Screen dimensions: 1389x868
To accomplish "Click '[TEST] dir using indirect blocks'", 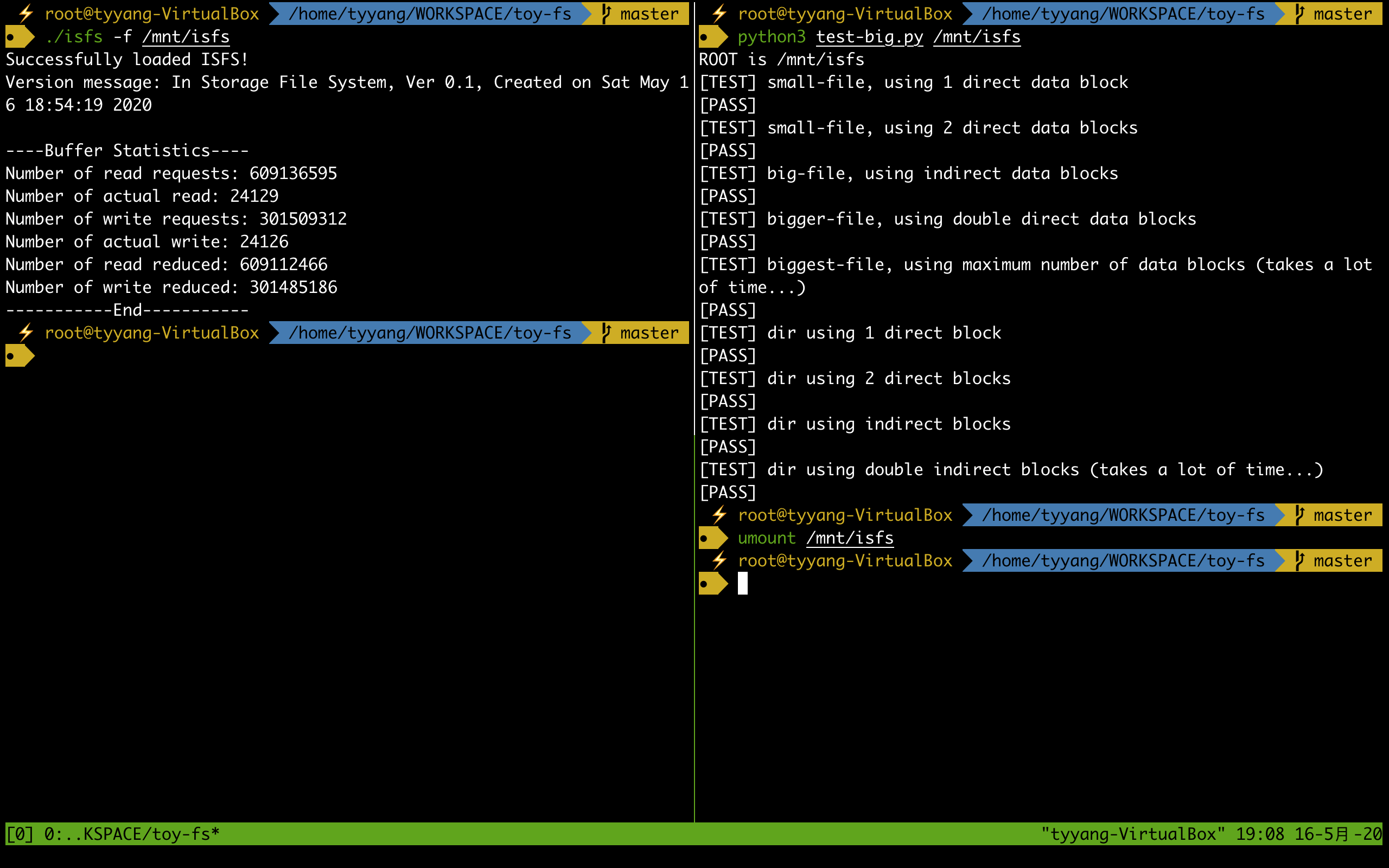I will tap(855, 424).
